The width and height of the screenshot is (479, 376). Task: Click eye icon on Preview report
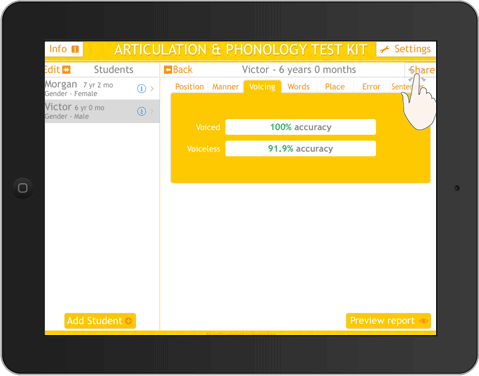(x=423, y=321)
